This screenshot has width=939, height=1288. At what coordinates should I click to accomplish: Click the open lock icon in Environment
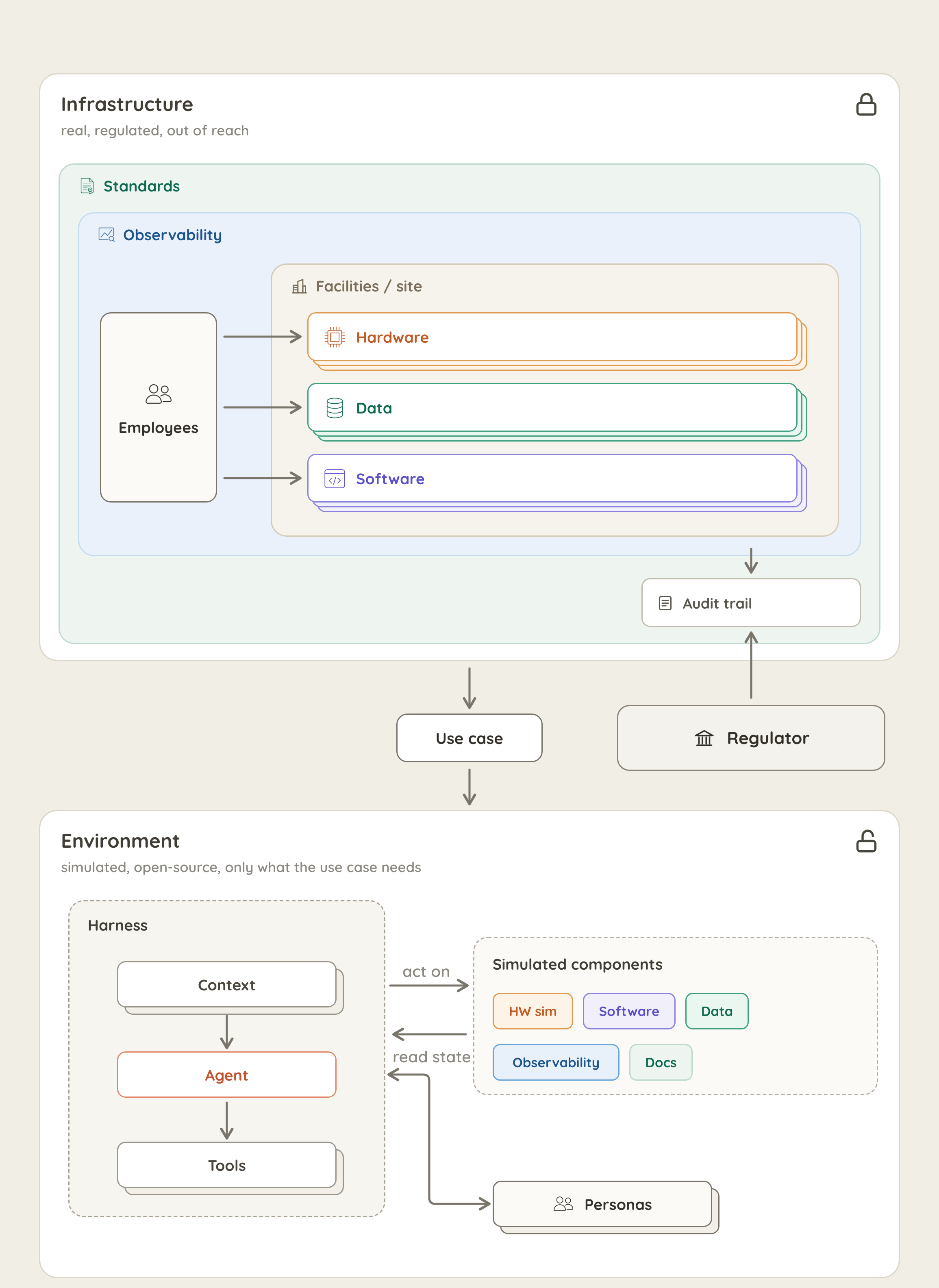click(866, 841)
